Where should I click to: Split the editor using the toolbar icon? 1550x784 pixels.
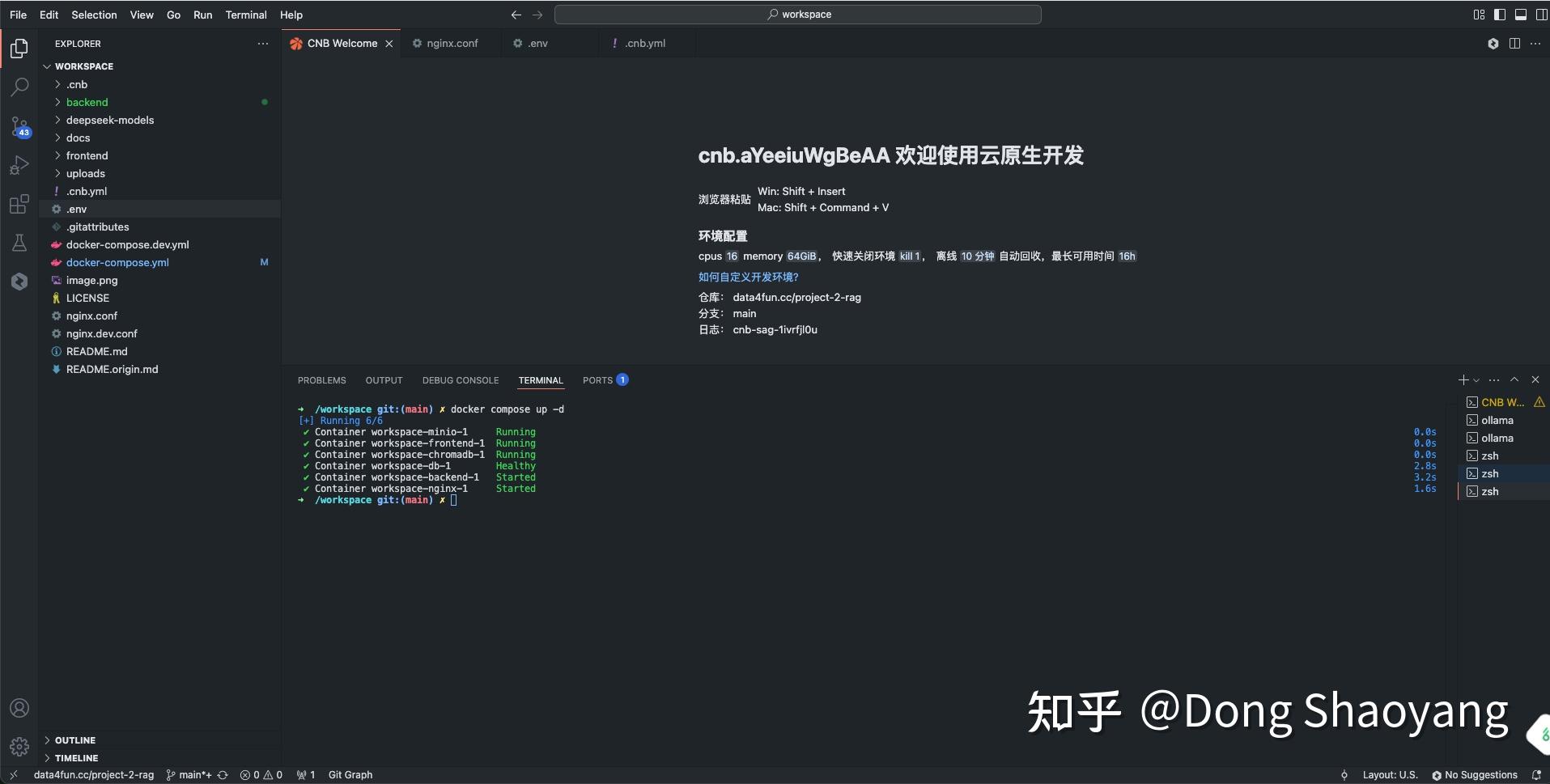click(x=1514, y=44)
